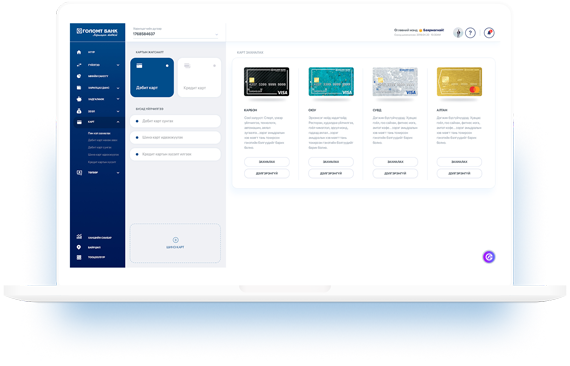Click the purple chat bubble button
The width and height of the screenshot is (570, 366).
(x=489, y=257)
